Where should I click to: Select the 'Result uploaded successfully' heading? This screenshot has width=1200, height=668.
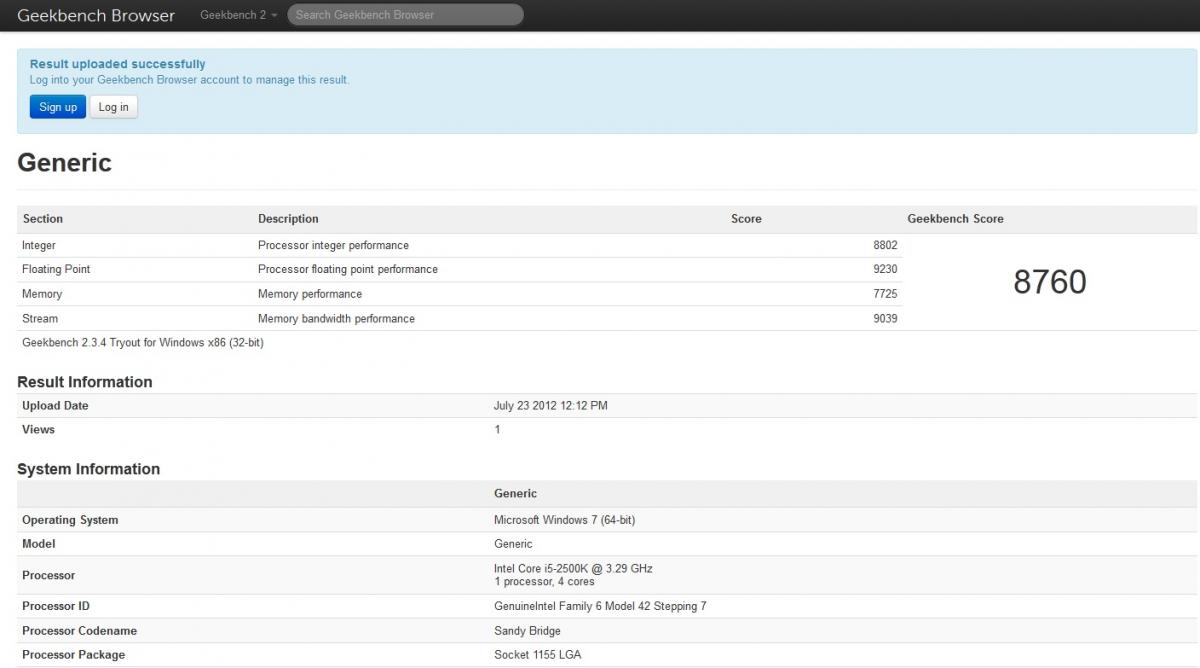tap(118, 64)
